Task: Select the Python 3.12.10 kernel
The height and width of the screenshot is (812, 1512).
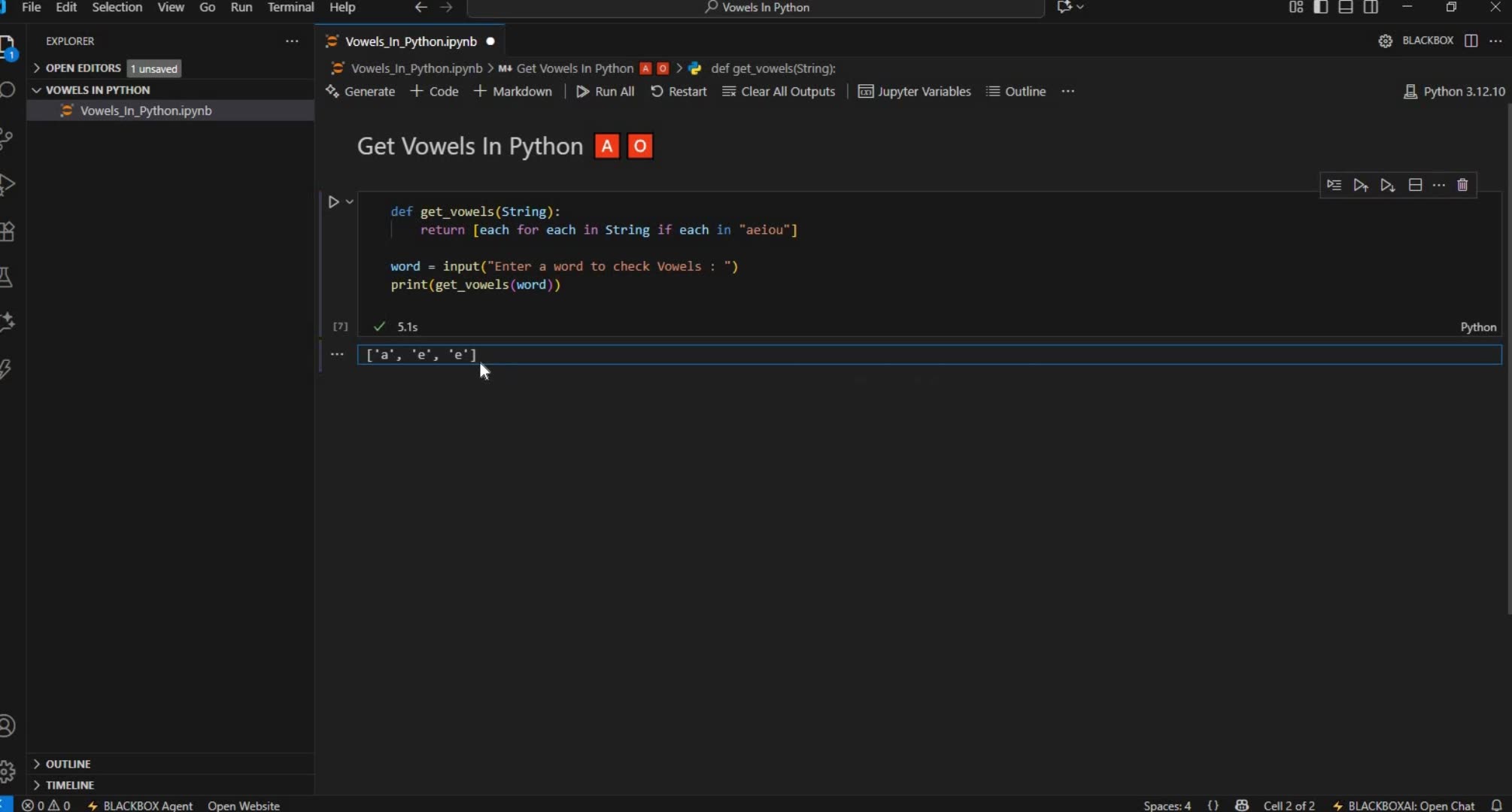Action: point(1453,91)
